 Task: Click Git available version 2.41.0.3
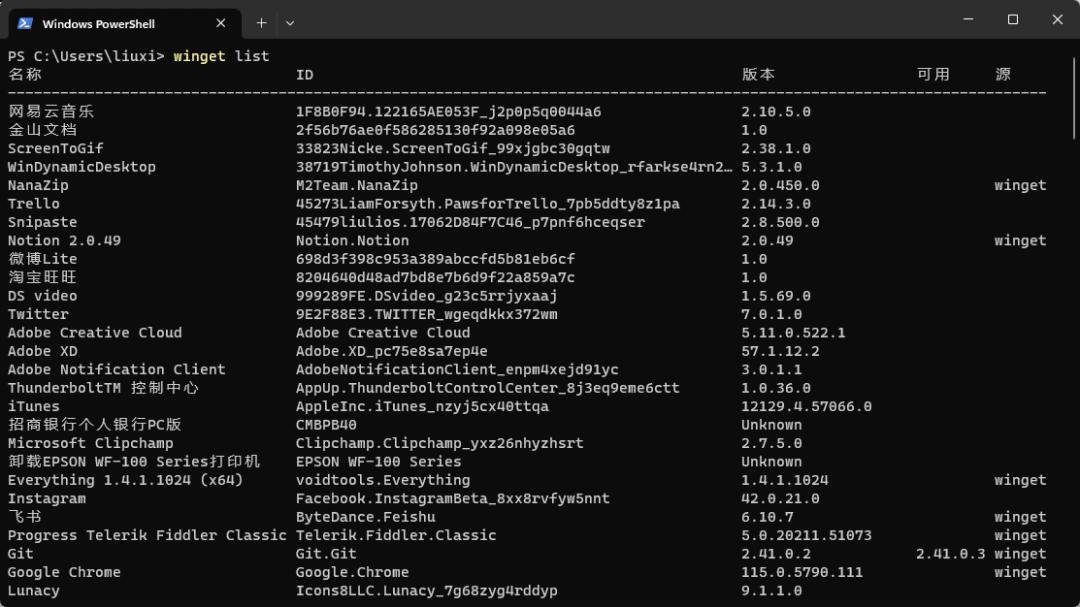pyautogui.click(x=951, y=554)
